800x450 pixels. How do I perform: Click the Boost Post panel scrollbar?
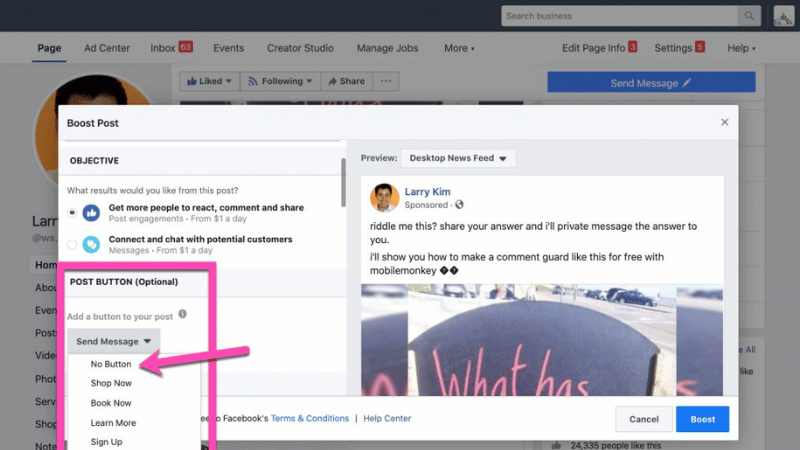(x=343, y=182)
